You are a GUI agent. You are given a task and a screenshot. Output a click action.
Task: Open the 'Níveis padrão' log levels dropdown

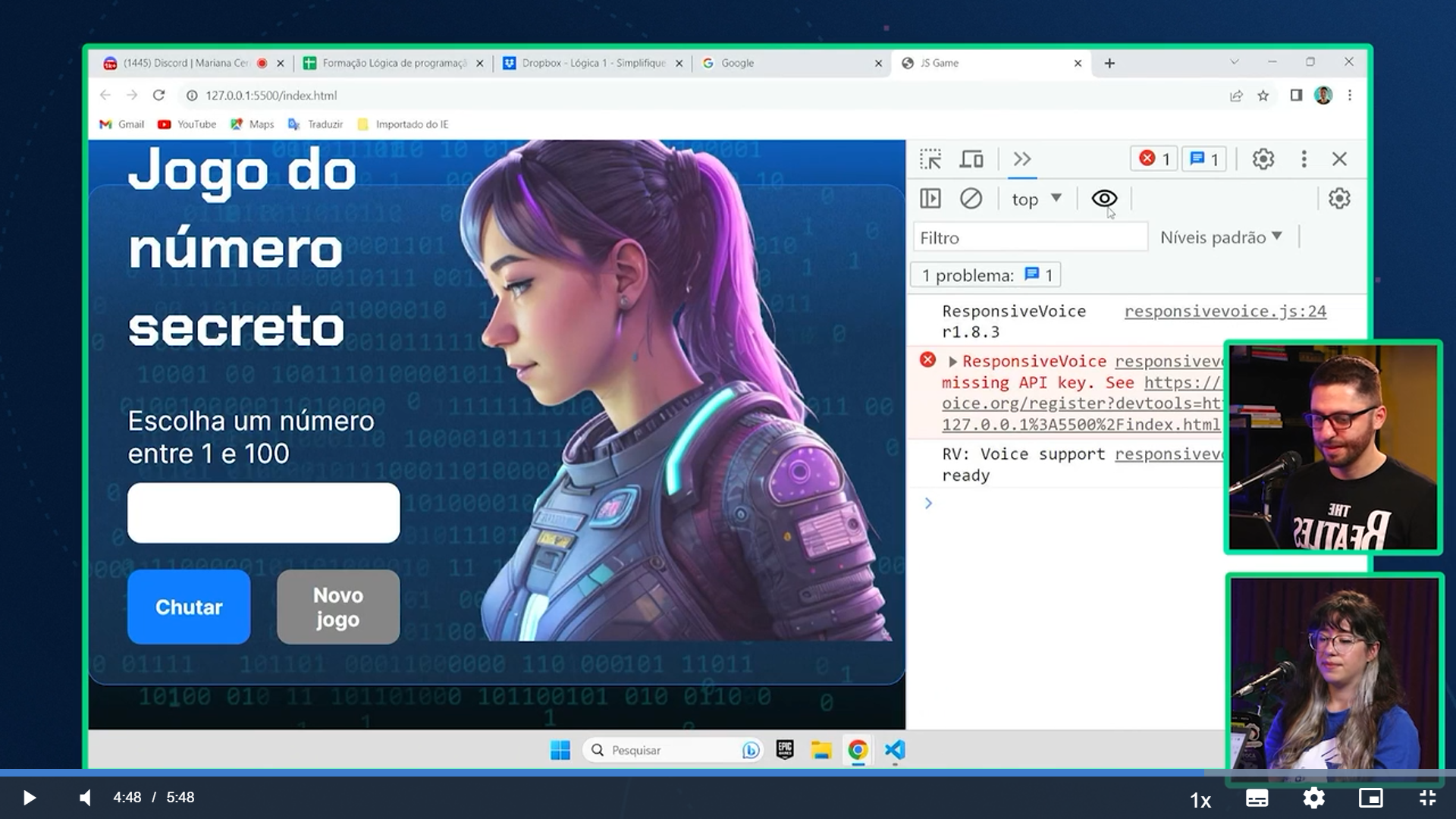[x=1221, y=237]
